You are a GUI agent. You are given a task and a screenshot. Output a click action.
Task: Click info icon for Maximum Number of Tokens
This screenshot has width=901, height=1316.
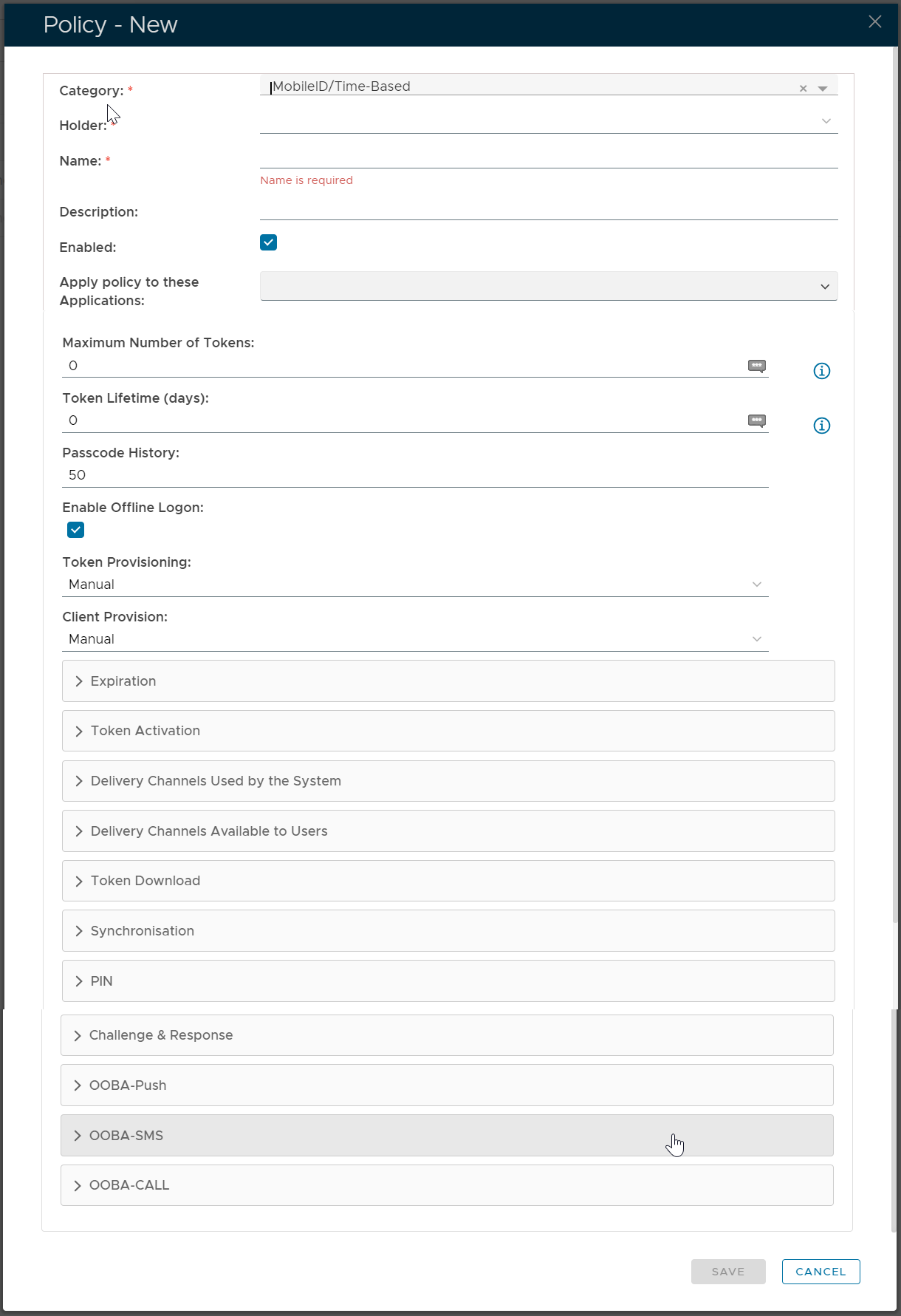(821, 371)
